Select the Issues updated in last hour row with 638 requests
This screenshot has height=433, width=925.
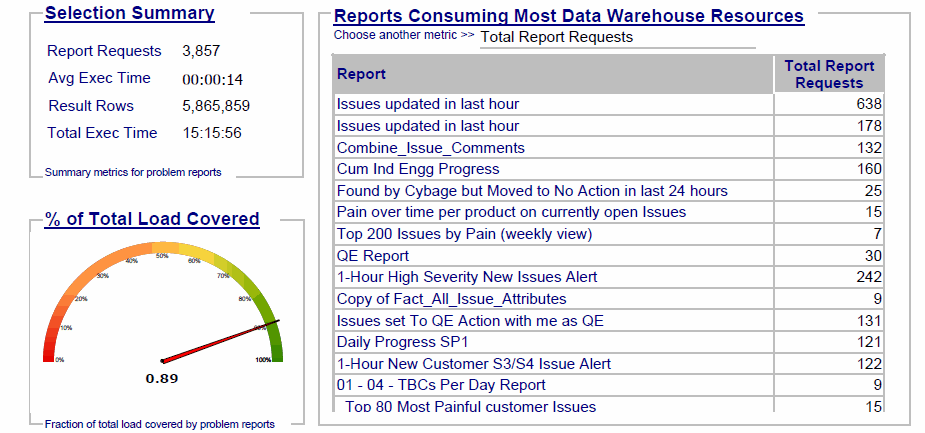428,104
